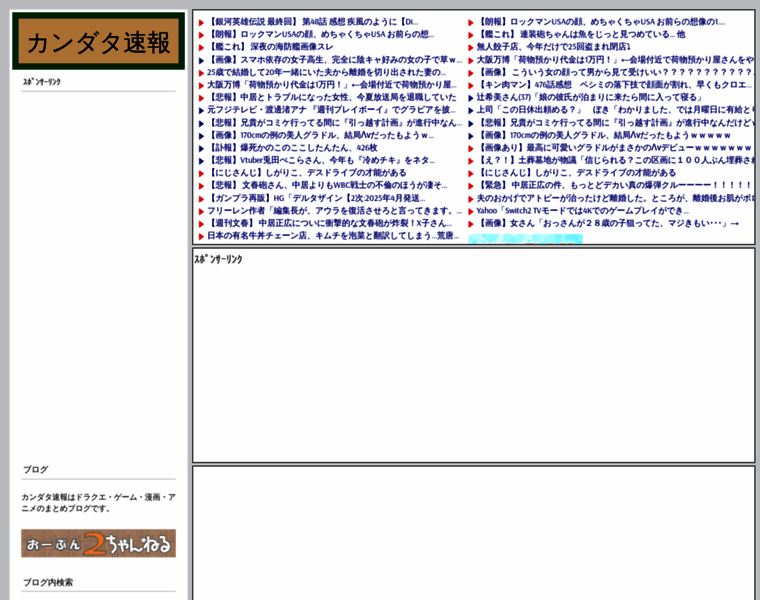Open 【週刊文春】中居正広についに衝撃的 headline
Screen dimensions: 760x600
tap(330, 223)
